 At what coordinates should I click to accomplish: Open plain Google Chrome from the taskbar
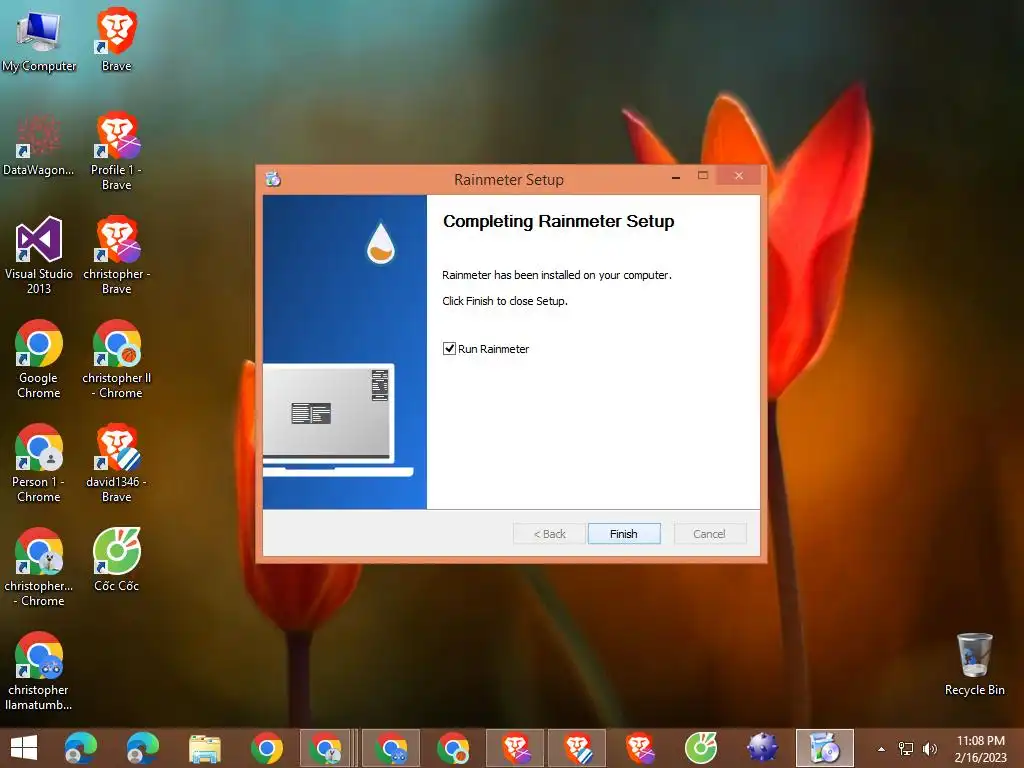[x=266, y=748]
